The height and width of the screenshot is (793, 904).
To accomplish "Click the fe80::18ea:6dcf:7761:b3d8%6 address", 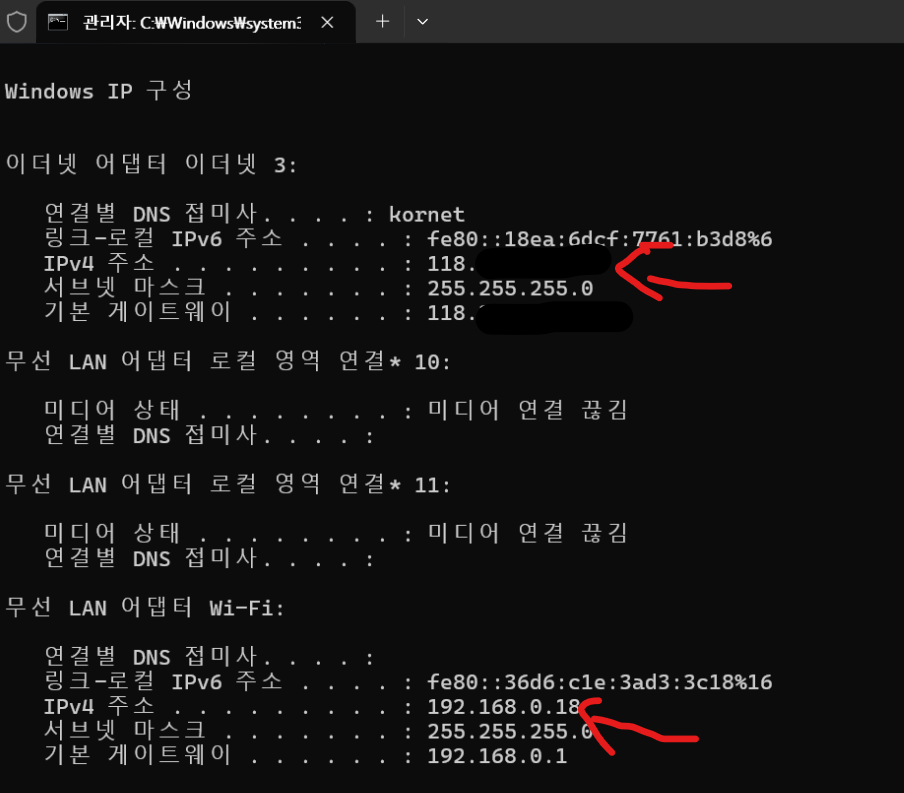I will click(600, 239).
